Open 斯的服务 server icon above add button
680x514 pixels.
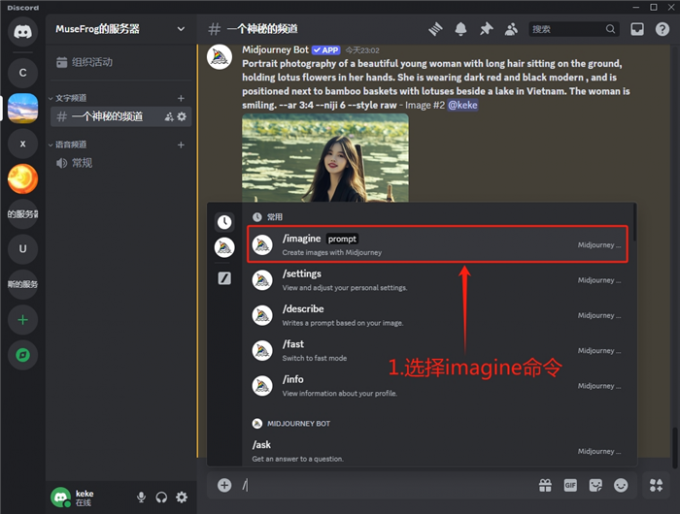coord(23,284)
